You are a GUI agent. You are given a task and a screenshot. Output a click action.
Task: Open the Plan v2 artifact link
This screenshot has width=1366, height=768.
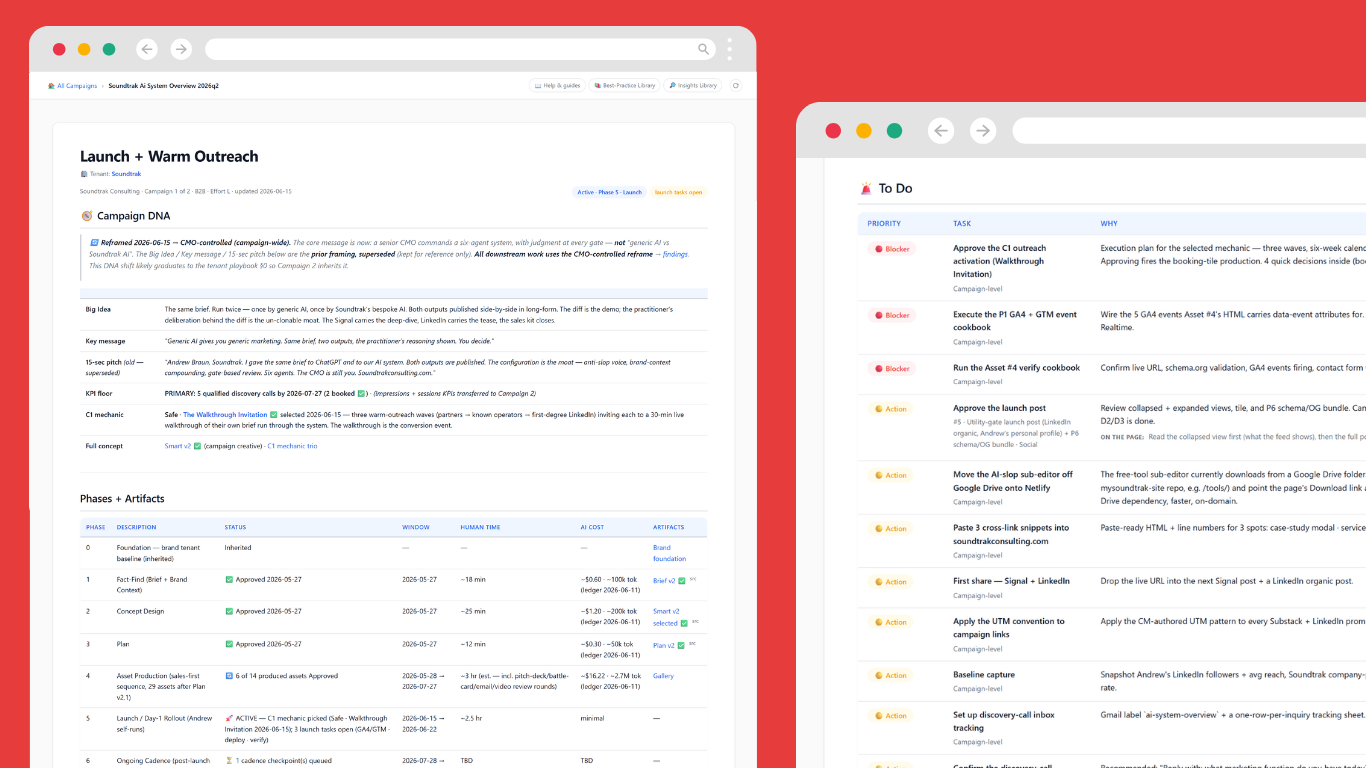tap(664, 645)
